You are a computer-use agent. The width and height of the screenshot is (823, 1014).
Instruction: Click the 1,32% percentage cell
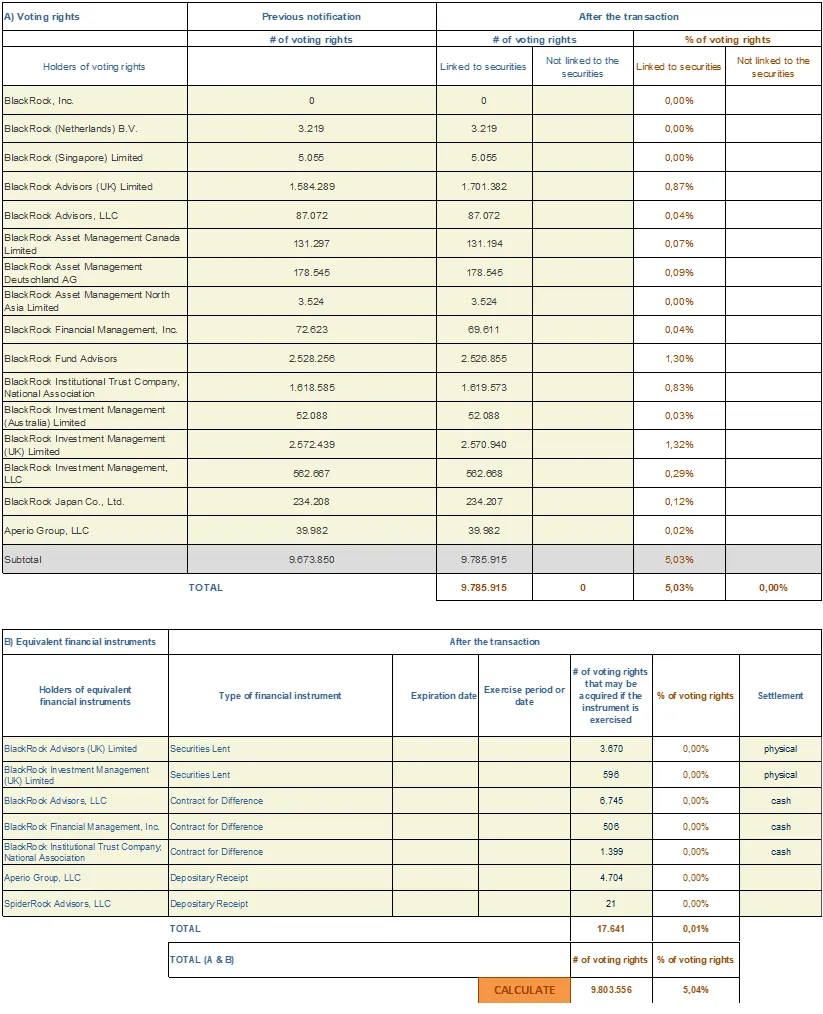[x=679, y=445]
